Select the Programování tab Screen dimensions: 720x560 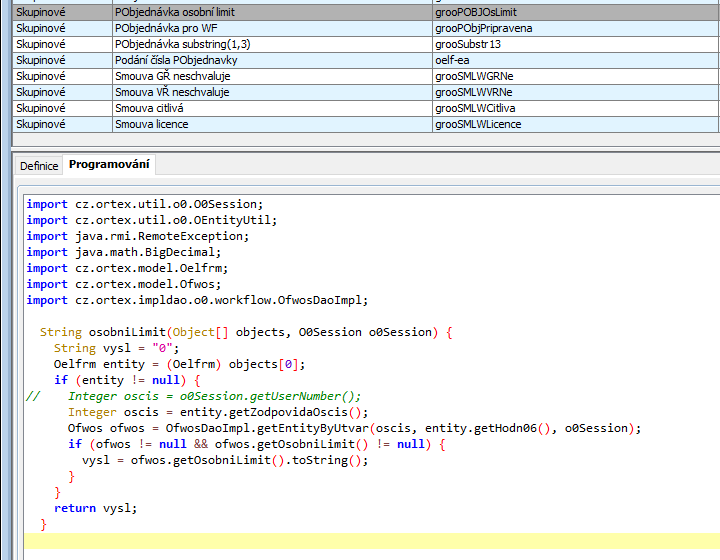(x=108, y=165)
